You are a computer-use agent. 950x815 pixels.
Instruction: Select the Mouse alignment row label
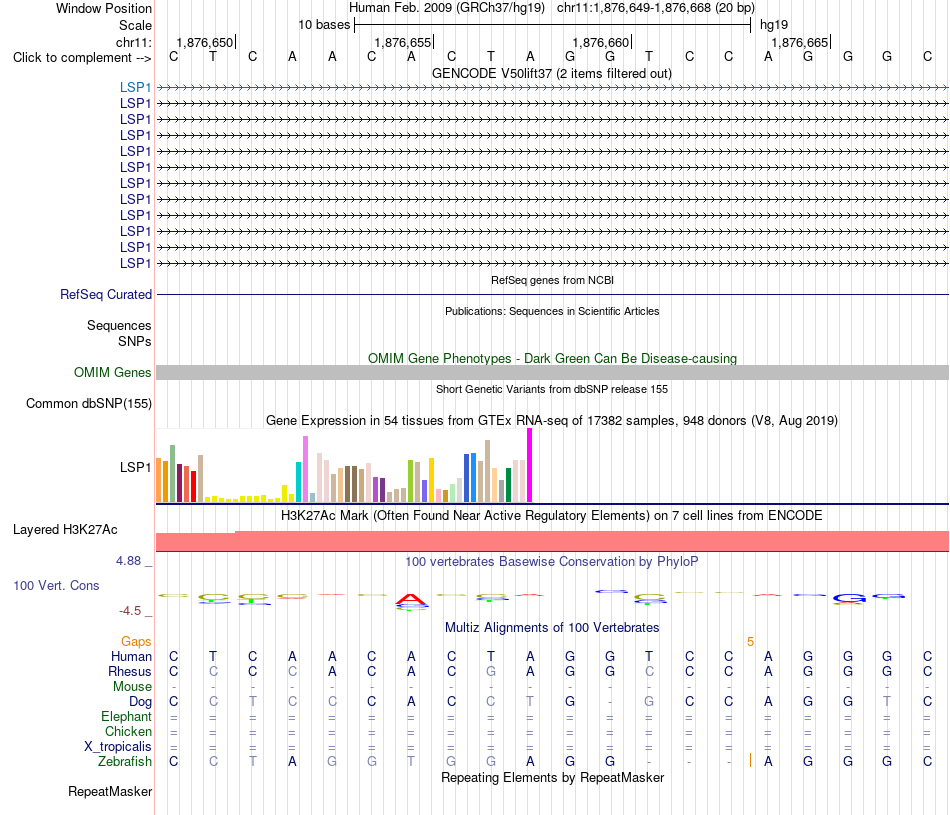click(132, 687)
